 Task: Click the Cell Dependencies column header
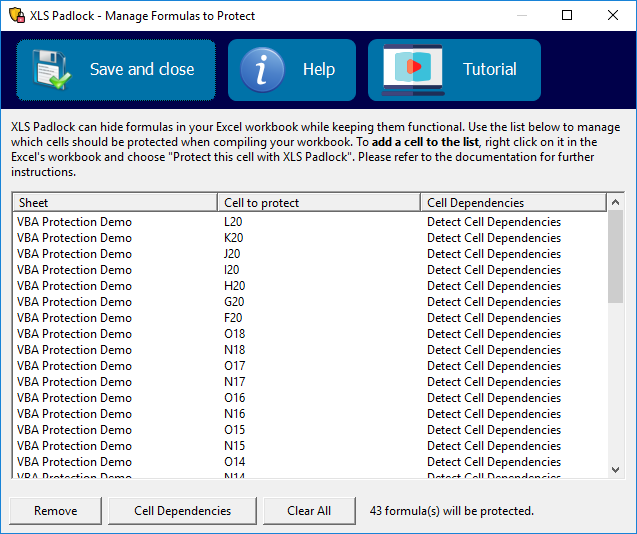[x=513, y=203]
